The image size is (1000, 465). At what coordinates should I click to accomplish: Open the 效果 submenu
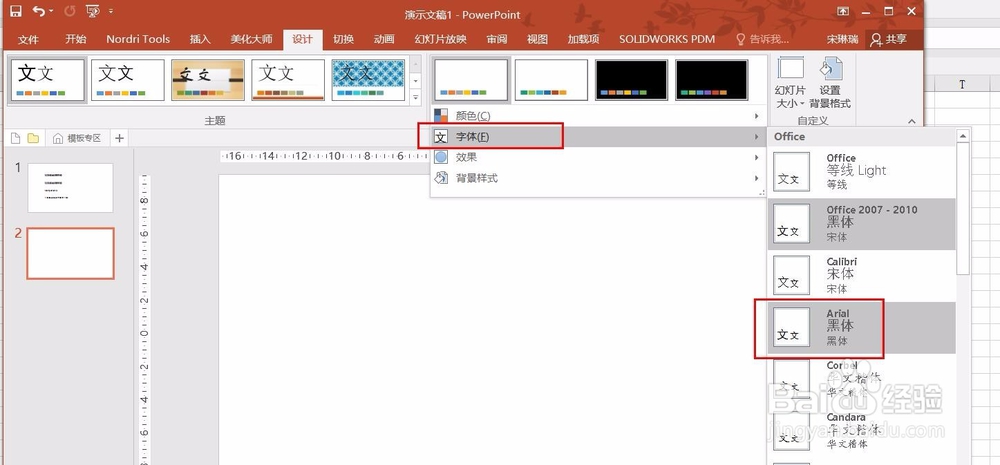597,158
